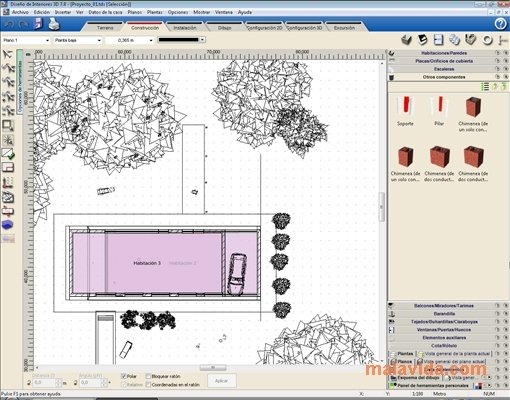
Task: Toggle the Polar checkbox
Action: tap(123, 376)
